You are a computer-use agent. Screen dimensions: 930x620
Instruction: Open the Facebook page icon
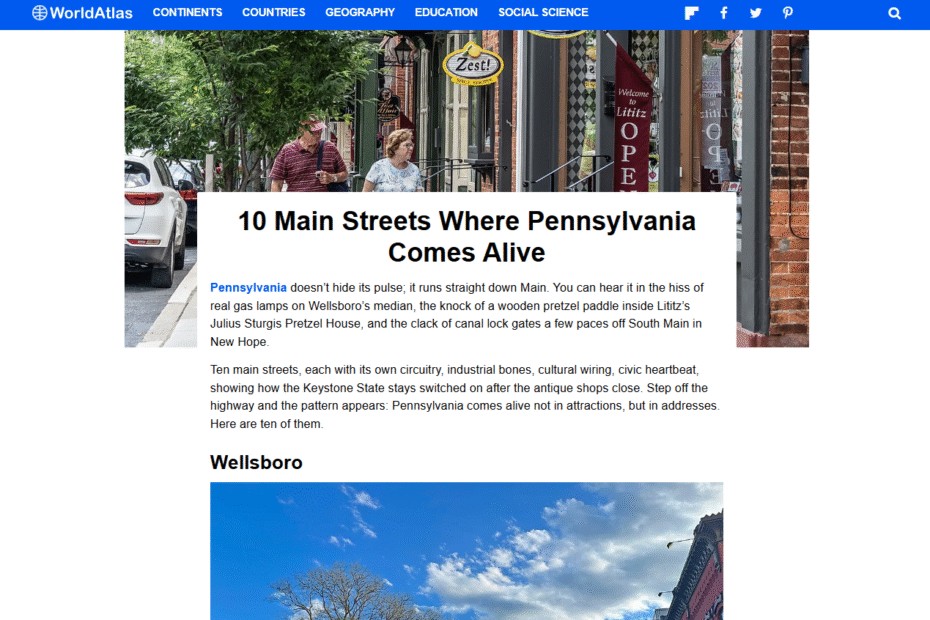(x=724, y=13)
